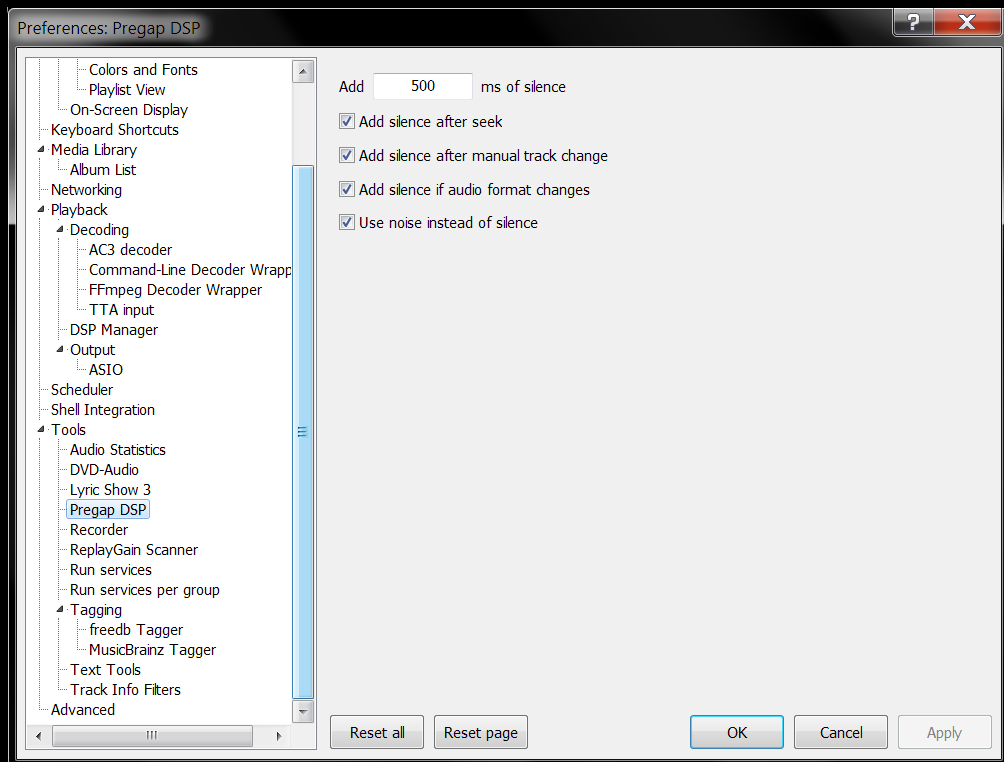Image resolution: width=1004 pixels, height=762 pixels.
Task: Select On-Screen Display in tree
Action: pyautogui.click(x=129, y=110)
